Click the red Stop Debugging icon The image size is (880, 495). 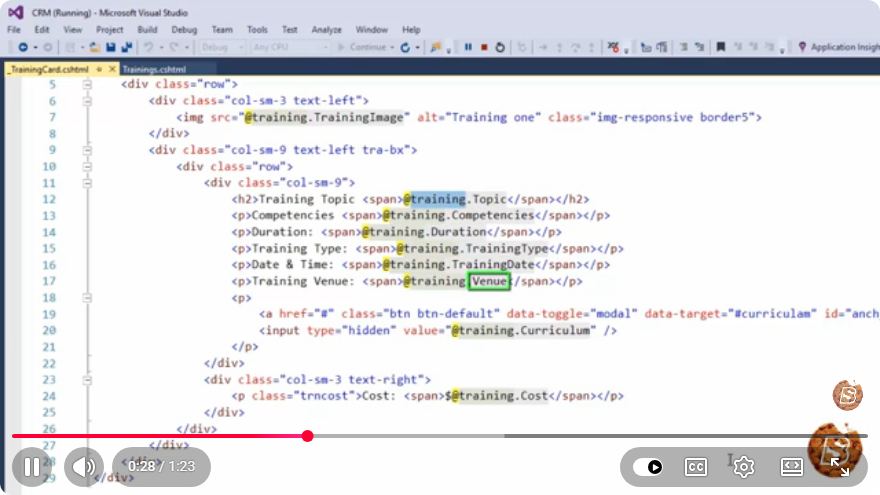pyautogui.click(x=484, y=47)
